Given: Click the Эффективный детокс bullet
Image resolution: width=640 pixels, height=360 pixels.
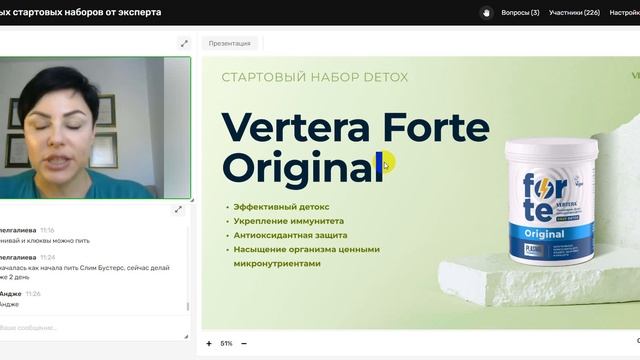Looking at the screenshot, I should 281,207.
